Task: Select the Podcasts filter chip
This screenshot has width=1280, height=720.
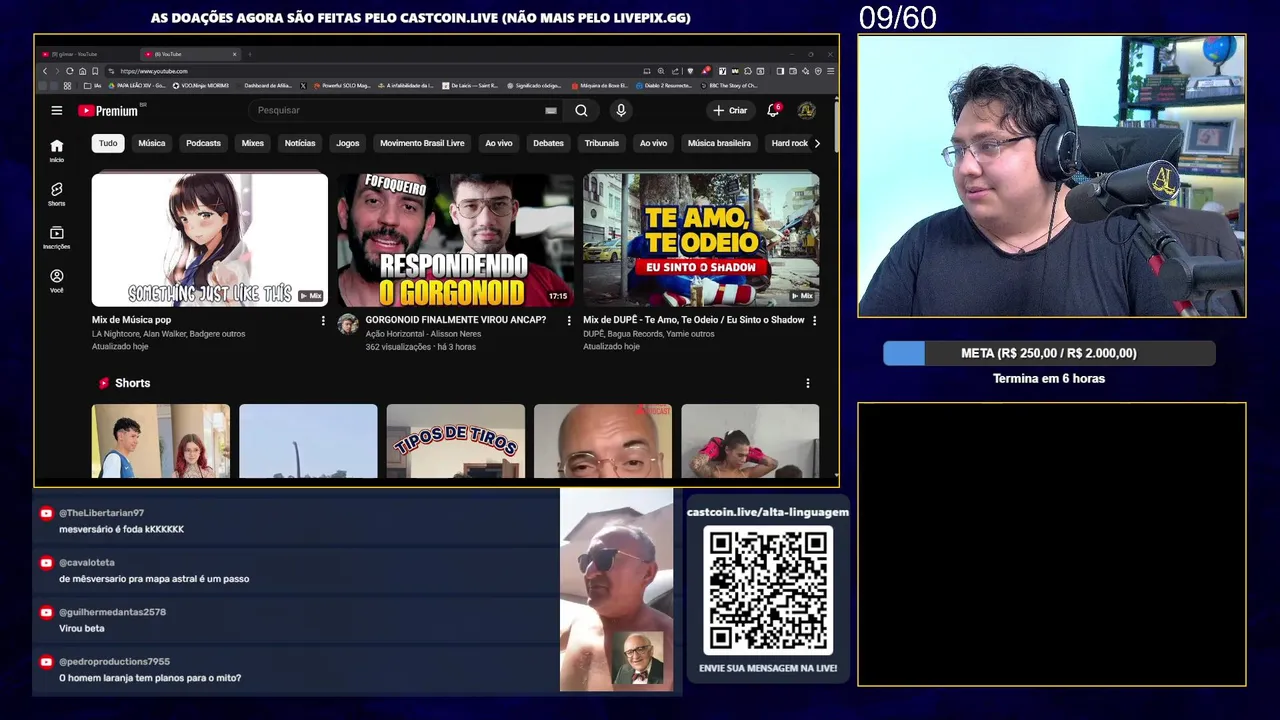Action: coord(203,143)
